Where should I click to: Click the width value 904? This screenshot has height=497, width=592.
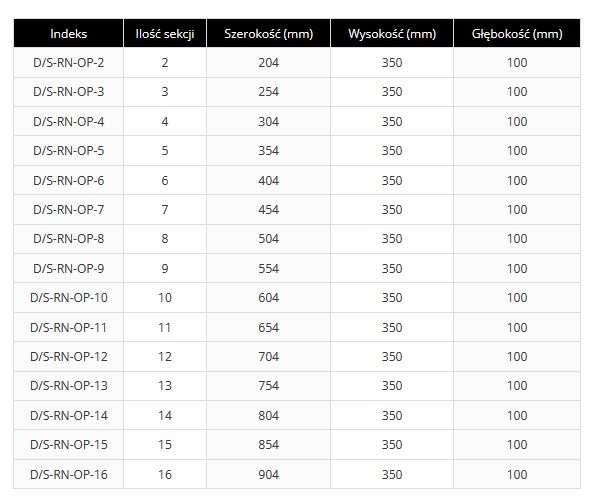(268, 474)
